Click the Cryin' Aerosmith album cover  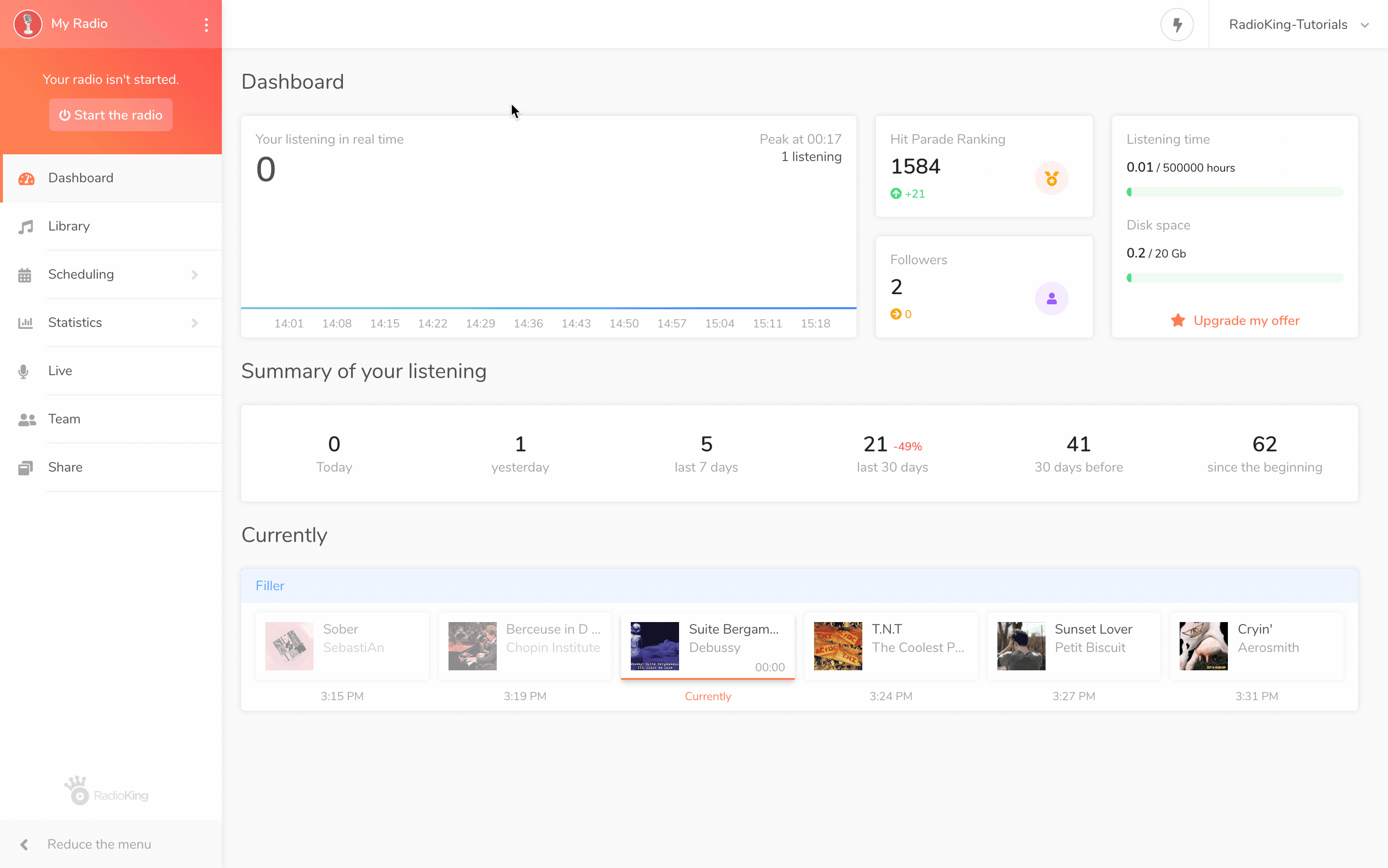coord(1204,646)
